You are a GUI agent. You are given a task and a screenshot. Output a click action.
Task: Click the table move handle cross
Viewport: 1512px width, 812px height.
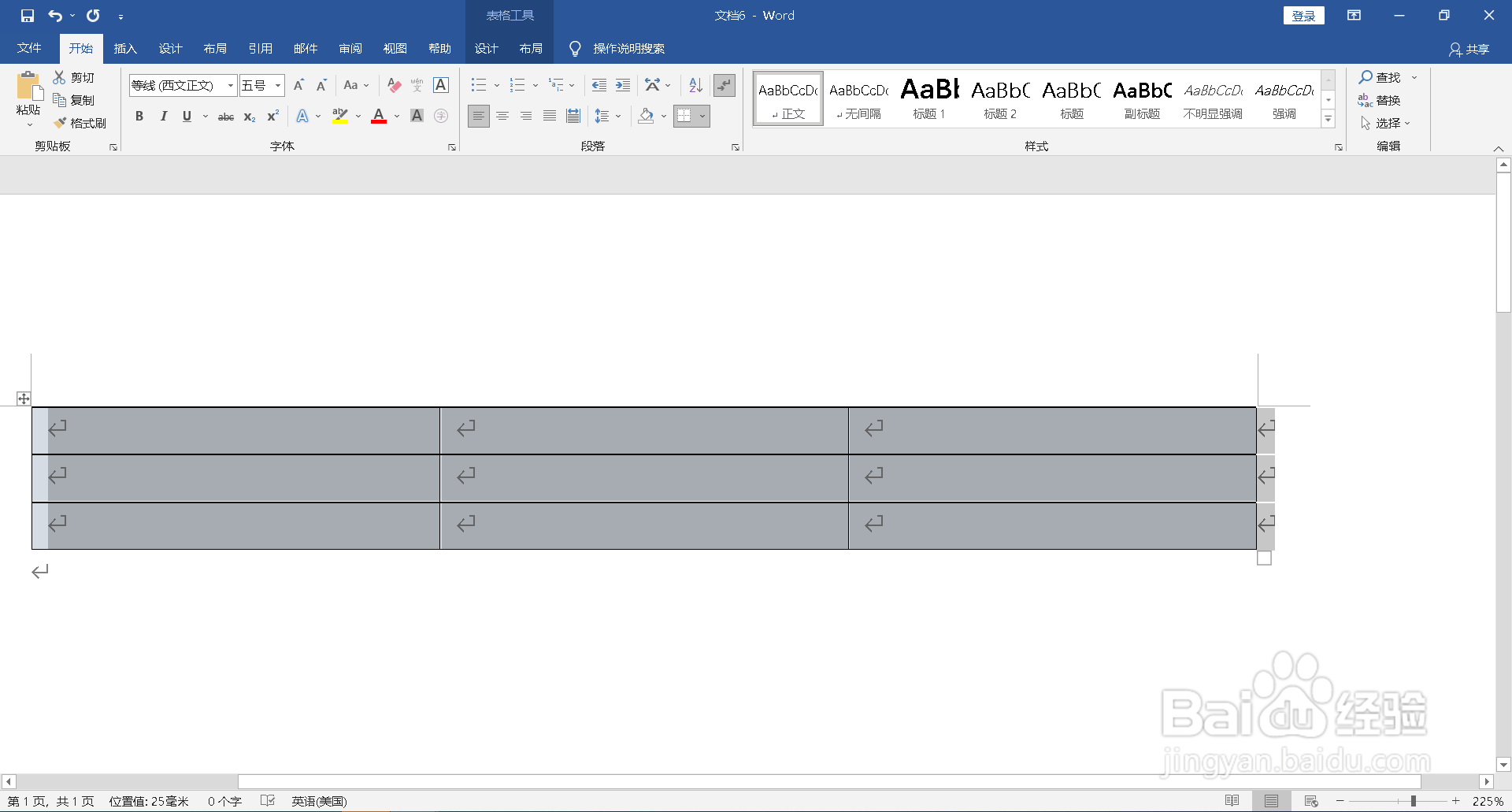click(x=24, y=399)
